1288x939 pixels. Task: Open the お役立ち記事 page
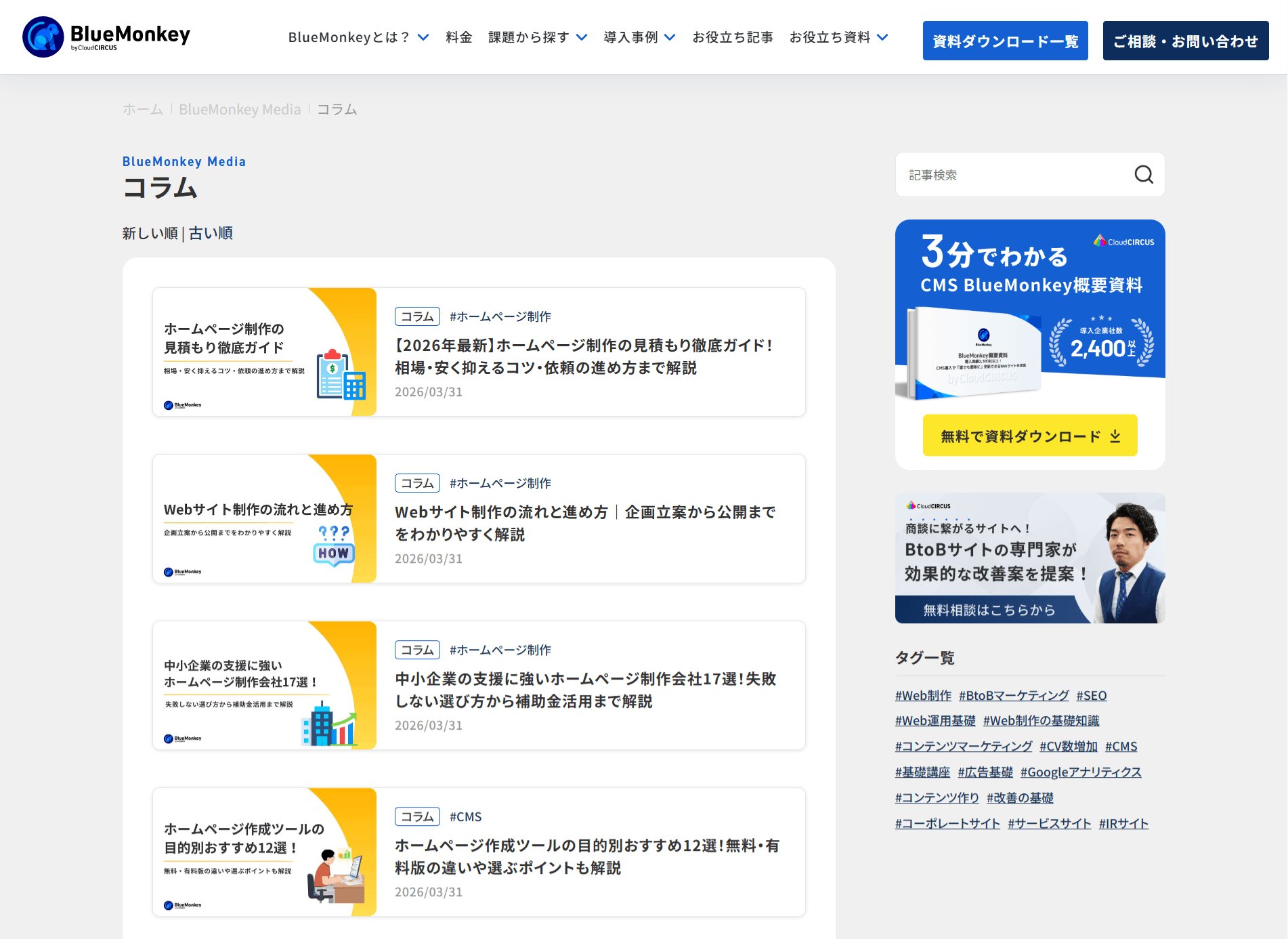[732, 38]
